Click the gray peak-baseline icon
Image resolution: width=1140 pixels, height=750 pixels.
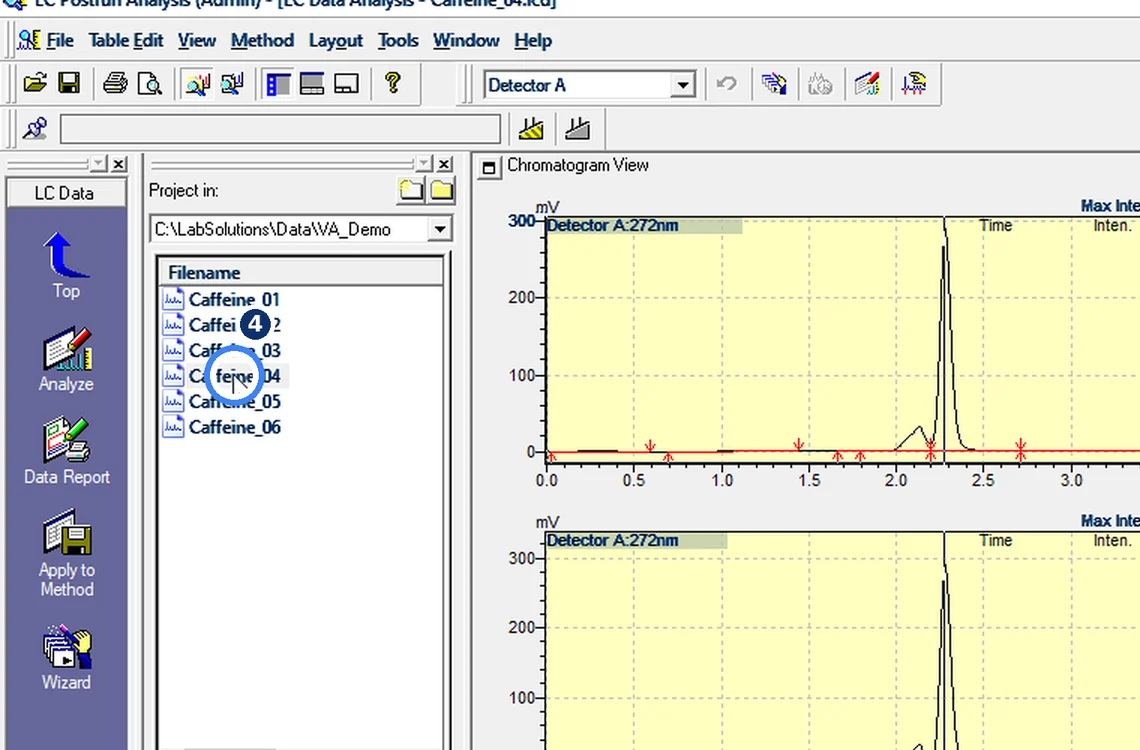(x=578, y=129)
